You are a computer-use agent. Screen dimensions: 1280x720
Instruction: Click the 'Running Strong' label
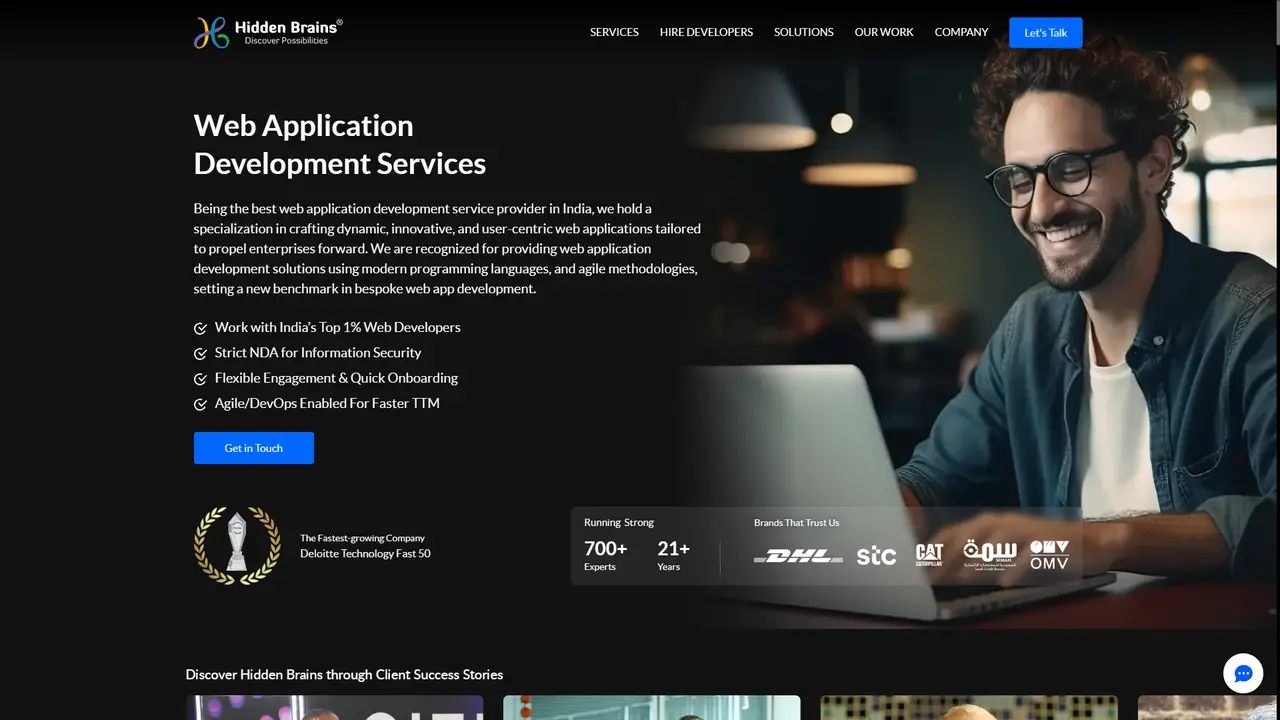coord(619,522)
